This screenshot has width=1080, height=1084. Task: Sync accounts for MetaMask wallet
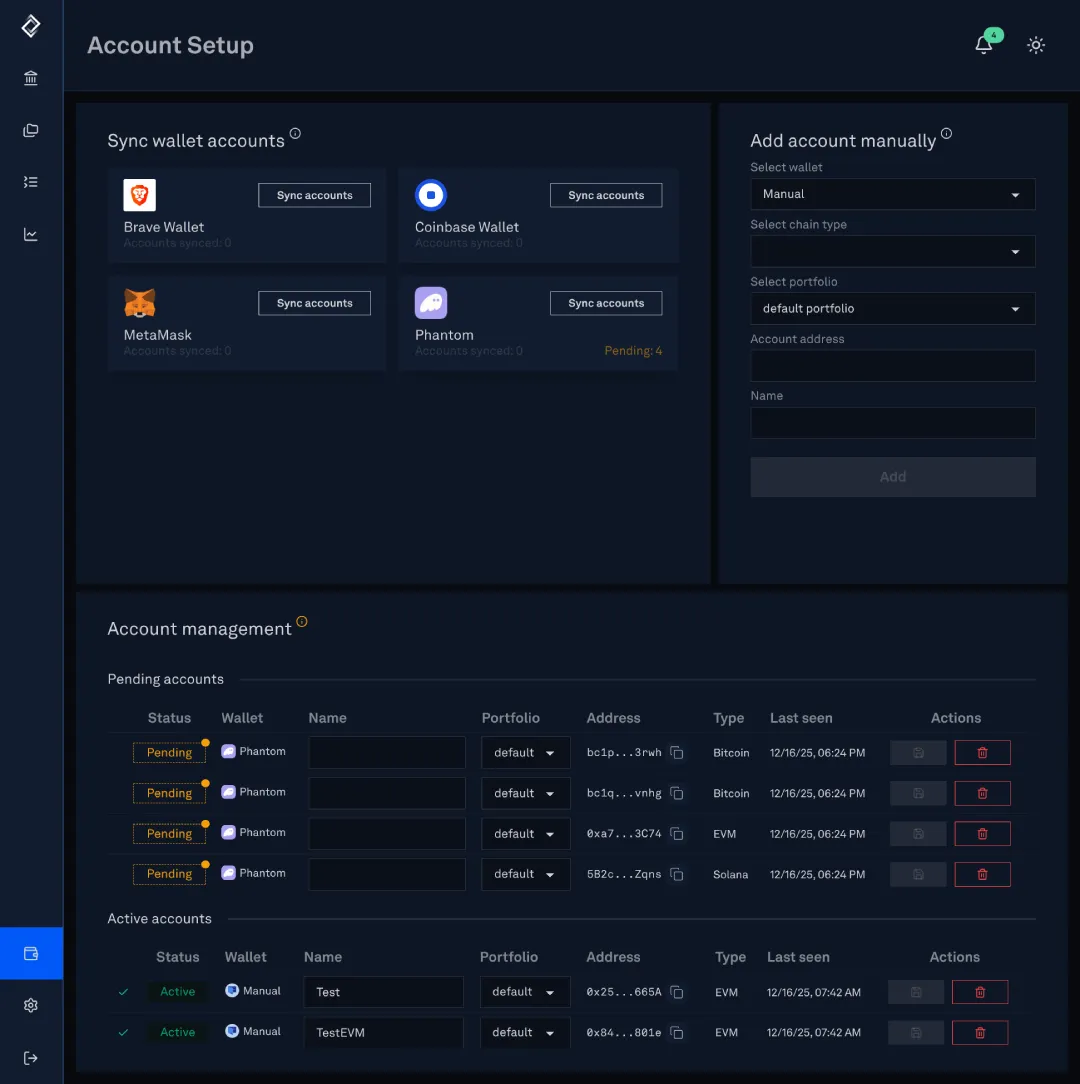[314, 303]
